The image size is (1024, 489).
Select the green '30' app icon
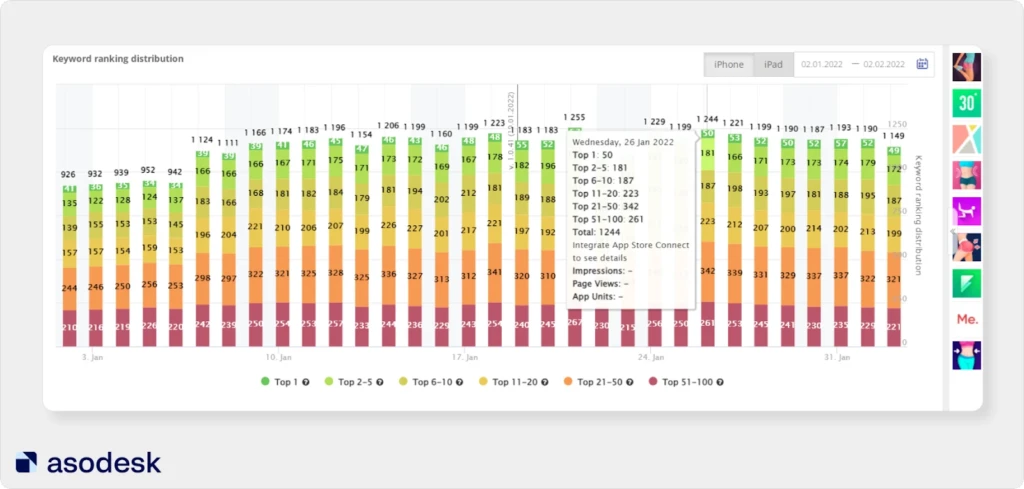point(967,103)
